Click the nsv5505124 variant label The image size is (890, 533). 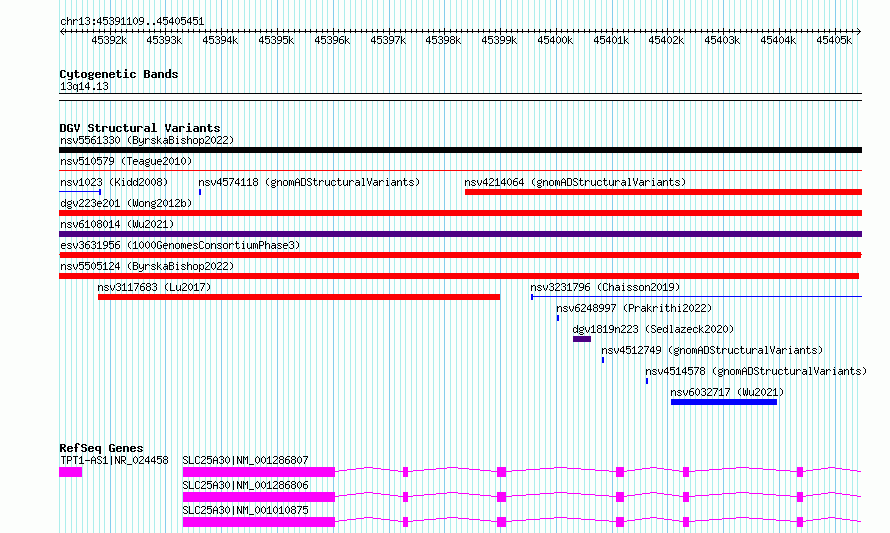[x=146, y=266]
